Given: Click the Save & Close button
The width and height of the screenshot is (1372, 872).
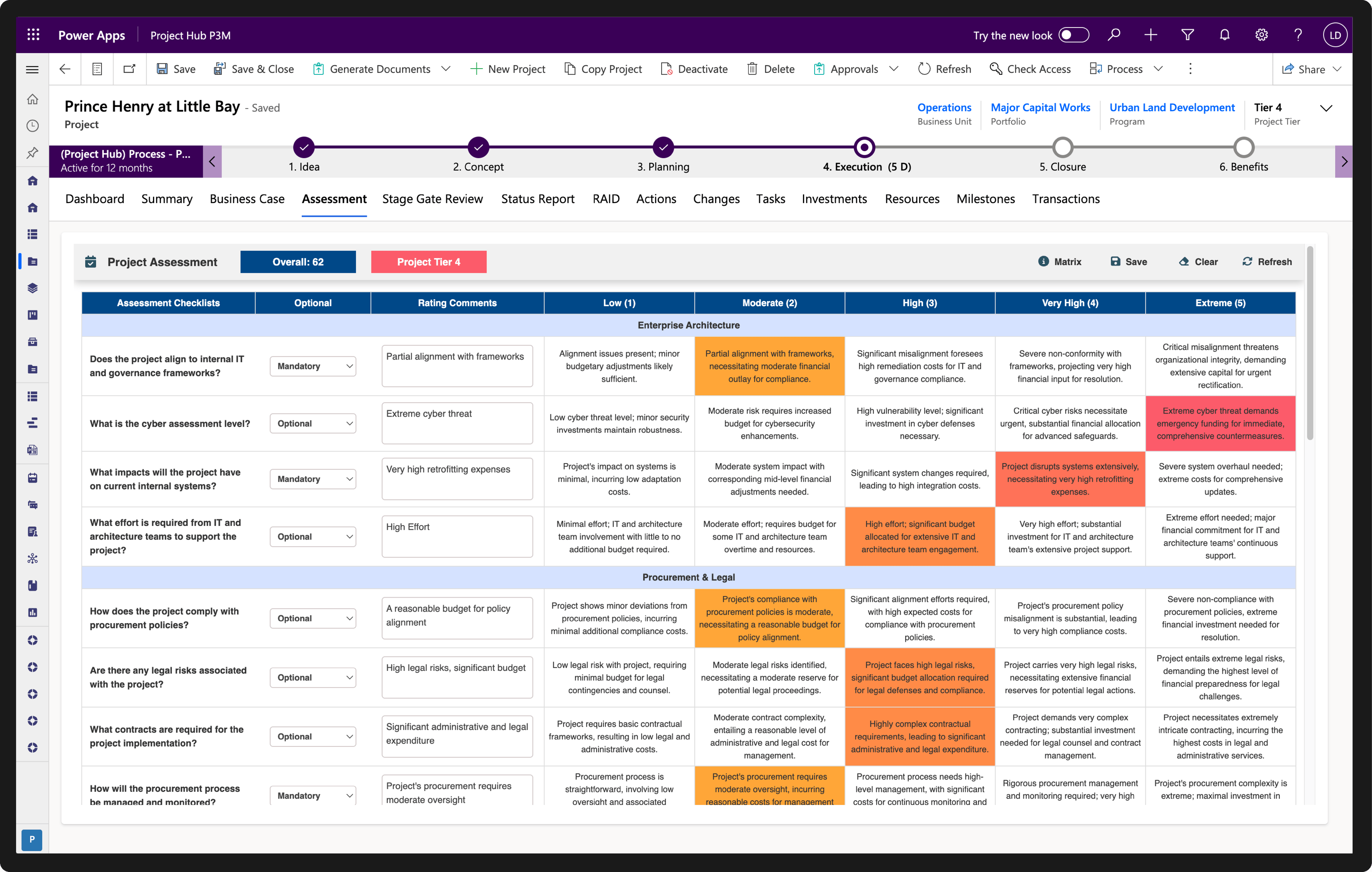Looking at the screenshot, I should 254,69.
